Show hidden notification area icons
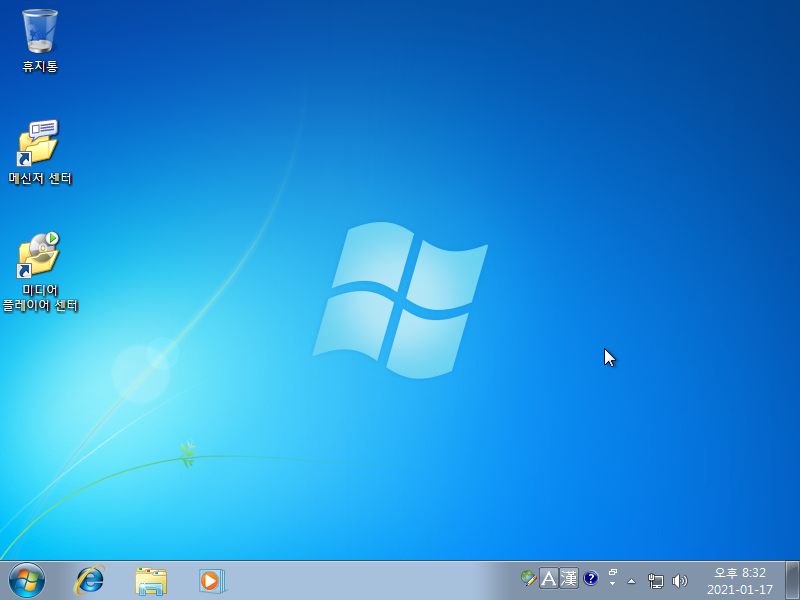Screen dimensions: 800x600 (632, 581)
